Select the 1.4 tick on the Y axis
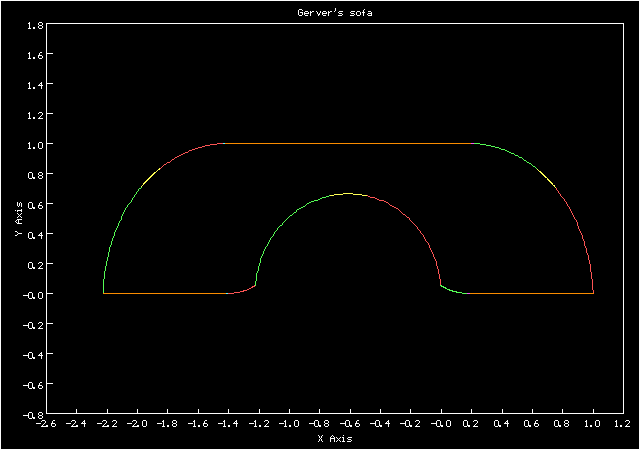 pos(35,85)
